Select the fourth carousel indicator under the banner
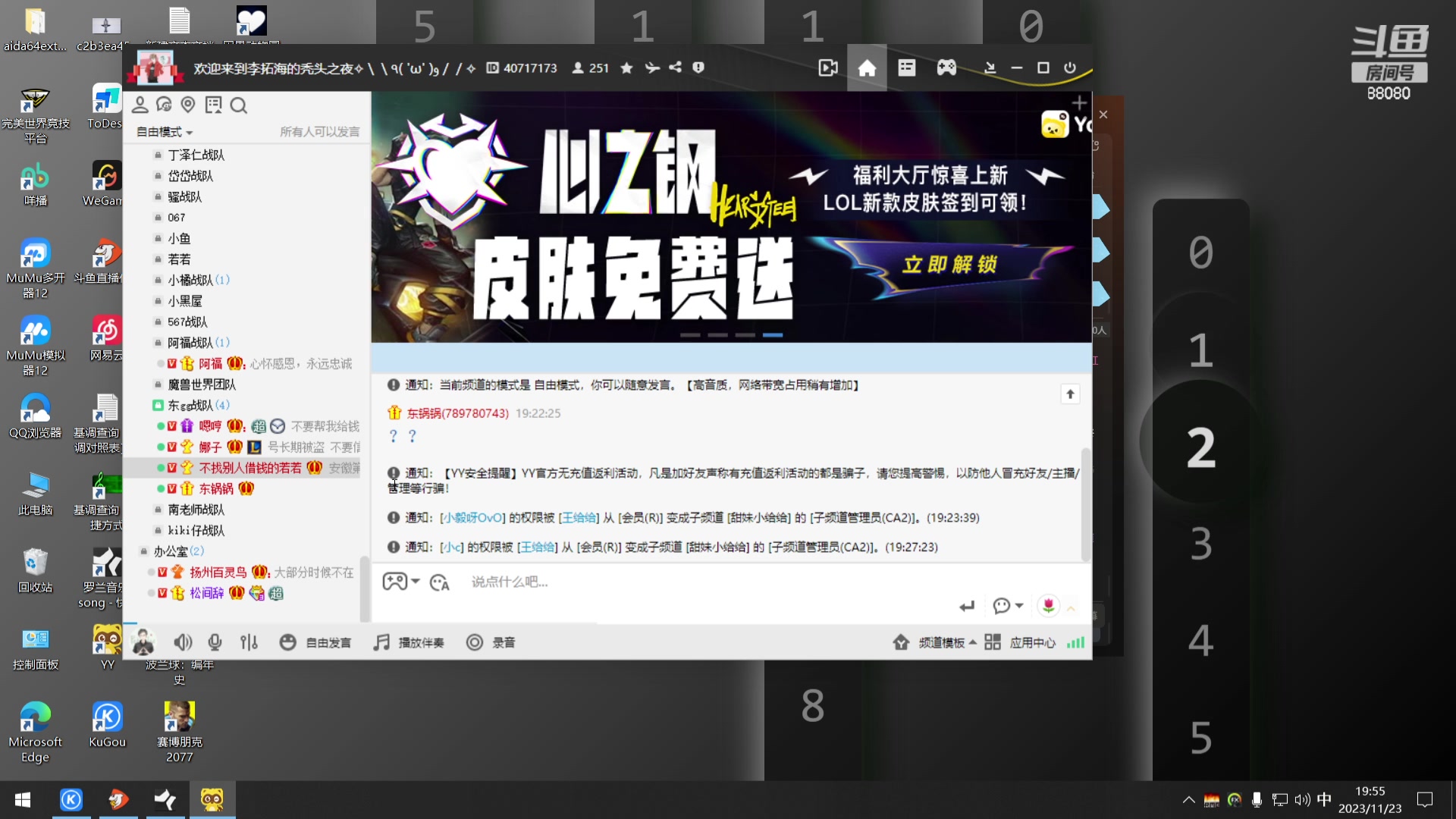This screenshot has height=819, width=1456. pyautogui.click(x=773, y=334)
